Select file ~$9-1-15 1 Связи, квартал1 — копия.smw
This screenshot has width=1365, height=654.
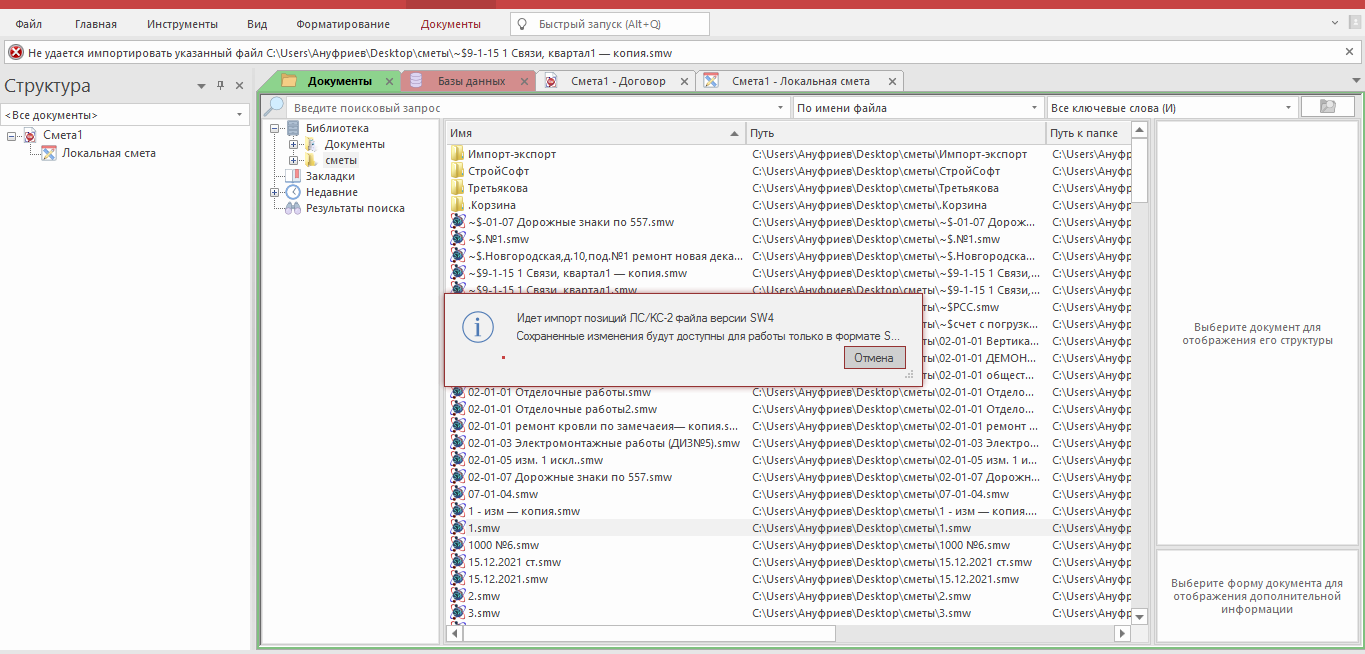point(577,273)
